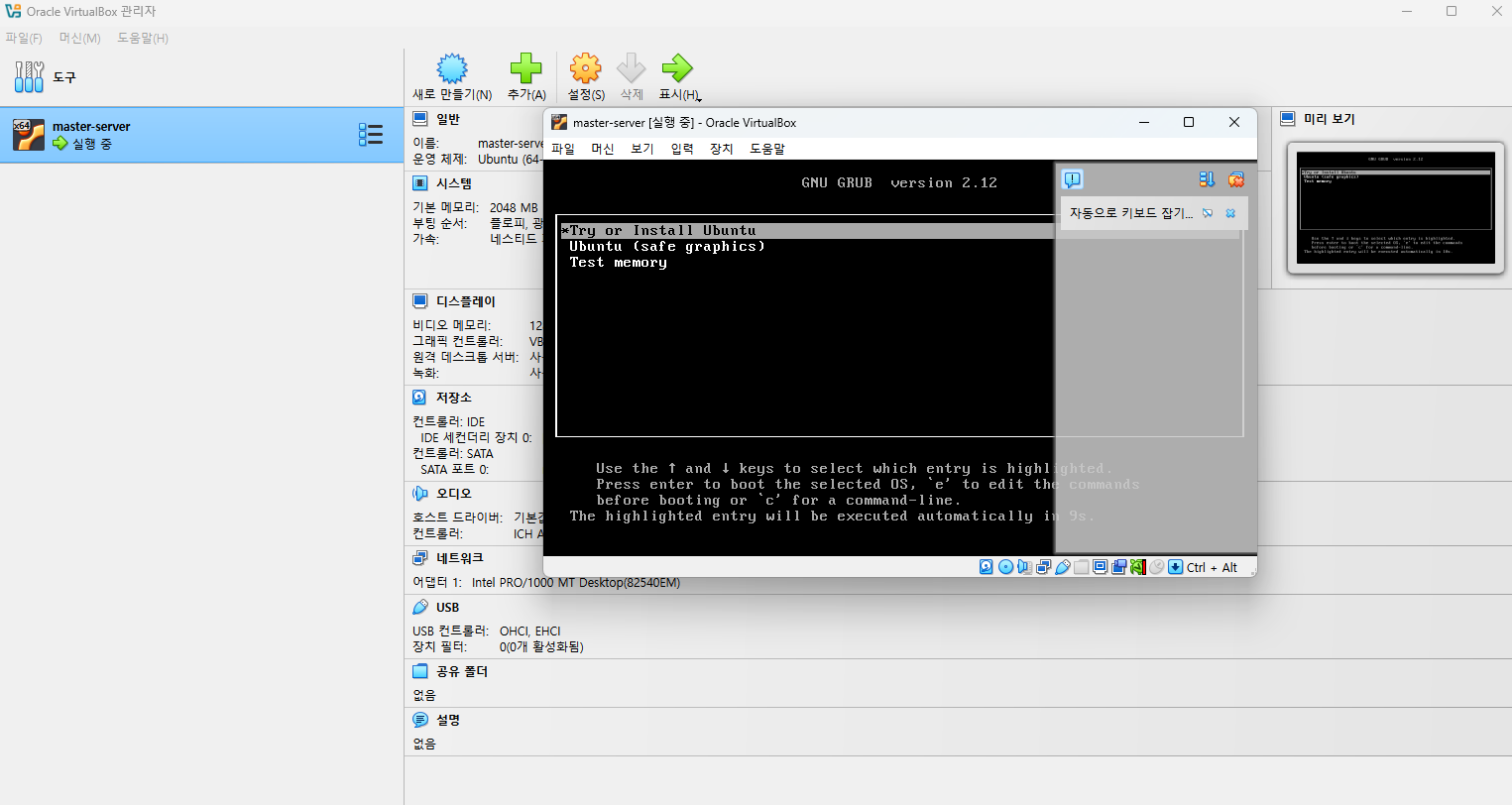Click the delete all notifications icon
Viewport: 1512px width, 805px height.
pos(1236,179)
